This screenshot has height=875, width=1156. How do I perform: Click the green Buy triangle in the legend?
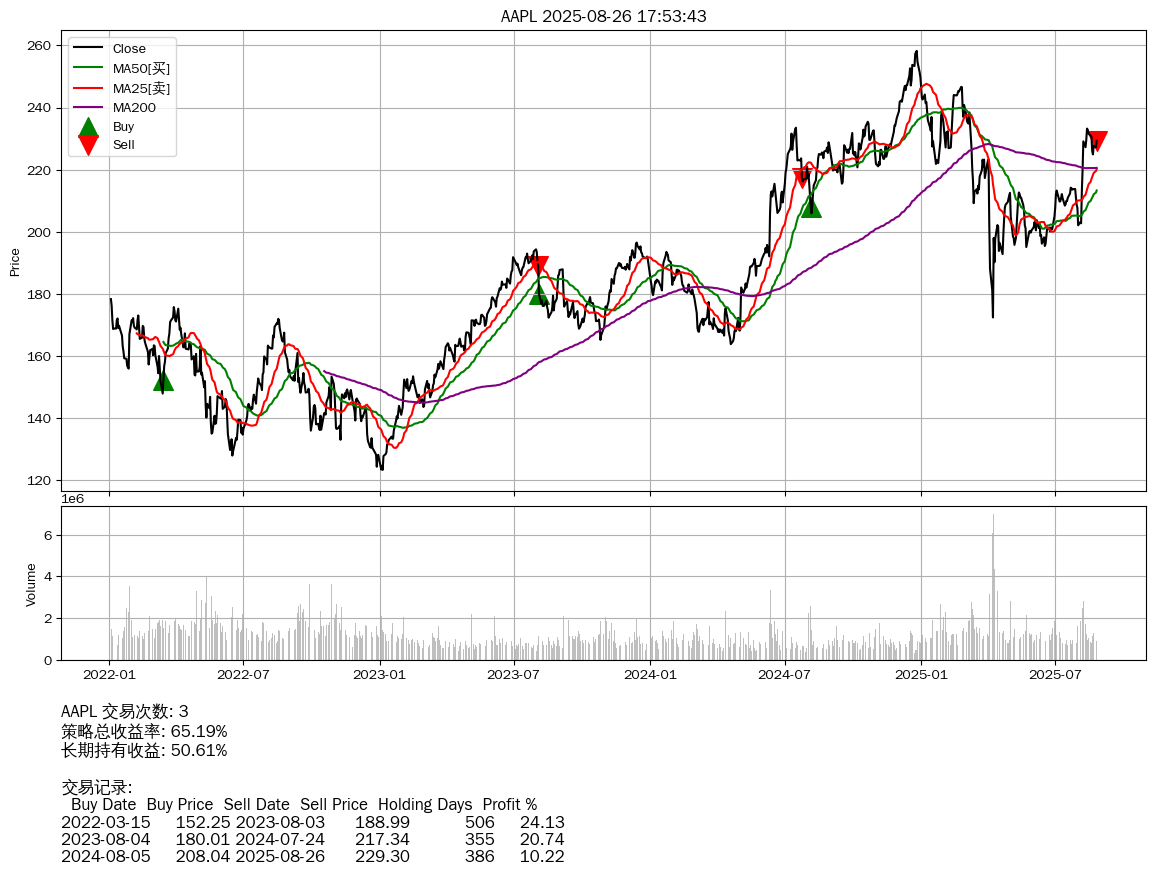pyautogui.click(x=89, y=127)
